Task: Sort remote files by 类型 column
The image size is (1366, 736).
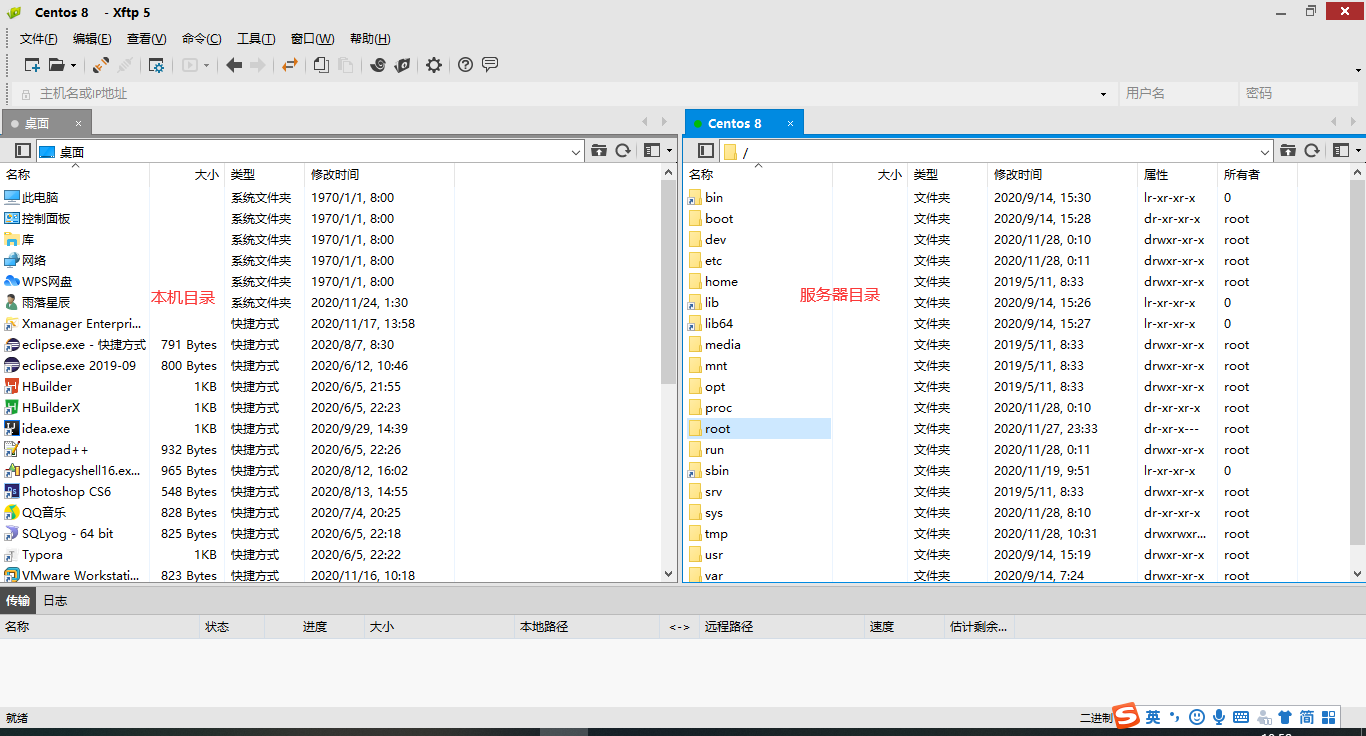Action: [947, 175]
